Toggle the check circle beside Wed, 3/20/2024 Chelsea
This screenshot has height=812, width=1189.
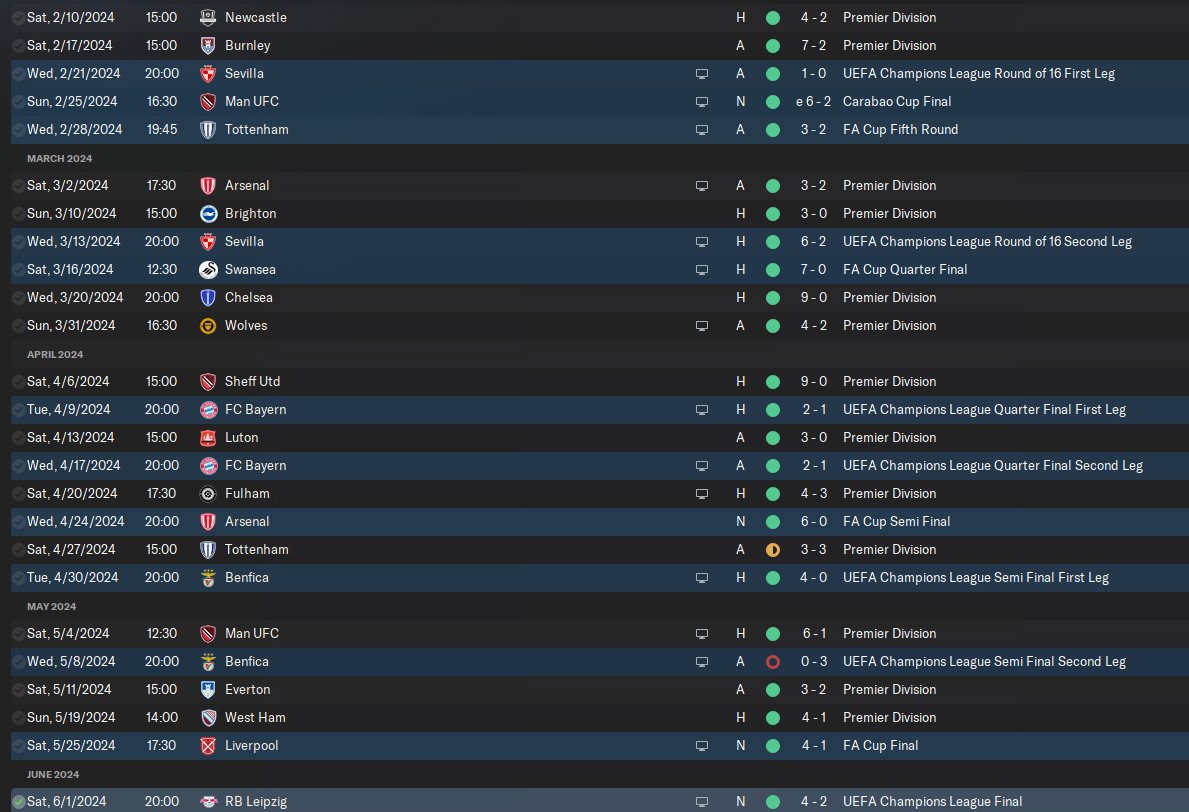click(18, 298)
